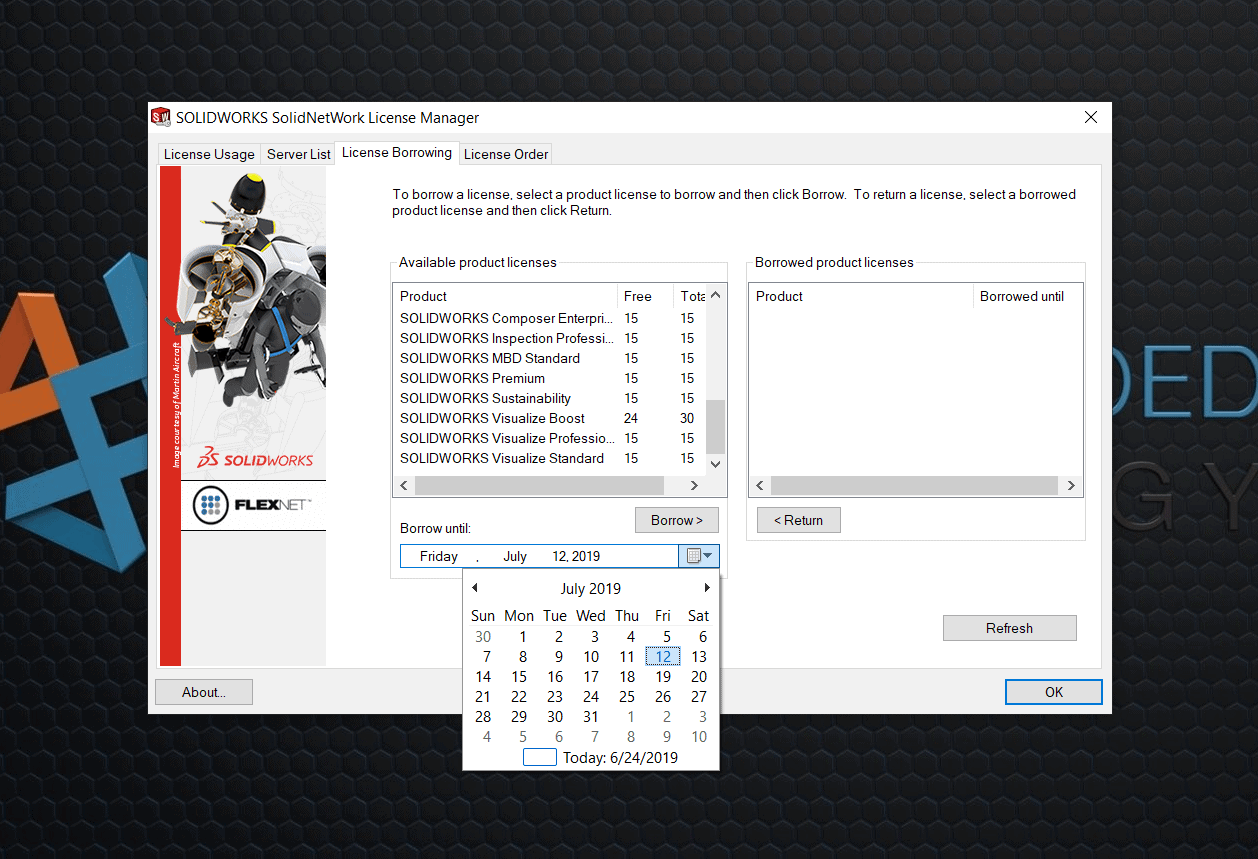
Task: Select July 9 in the calendar
Action: [x=559, y=657]
